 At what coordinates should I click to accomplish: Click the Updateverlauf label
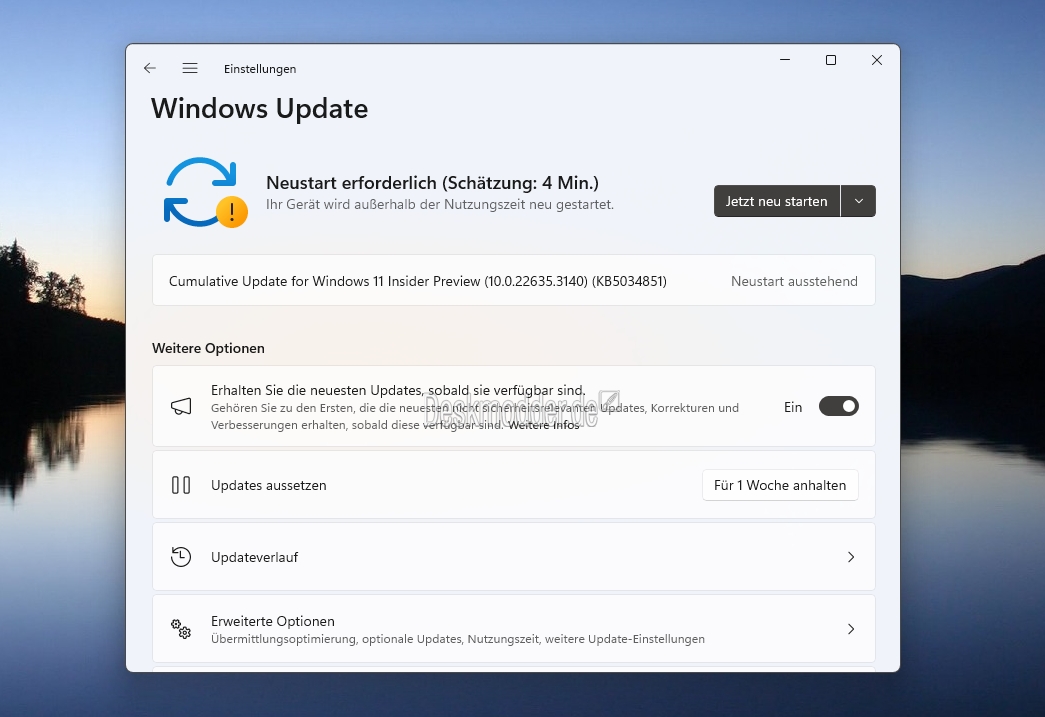(255, 557)
